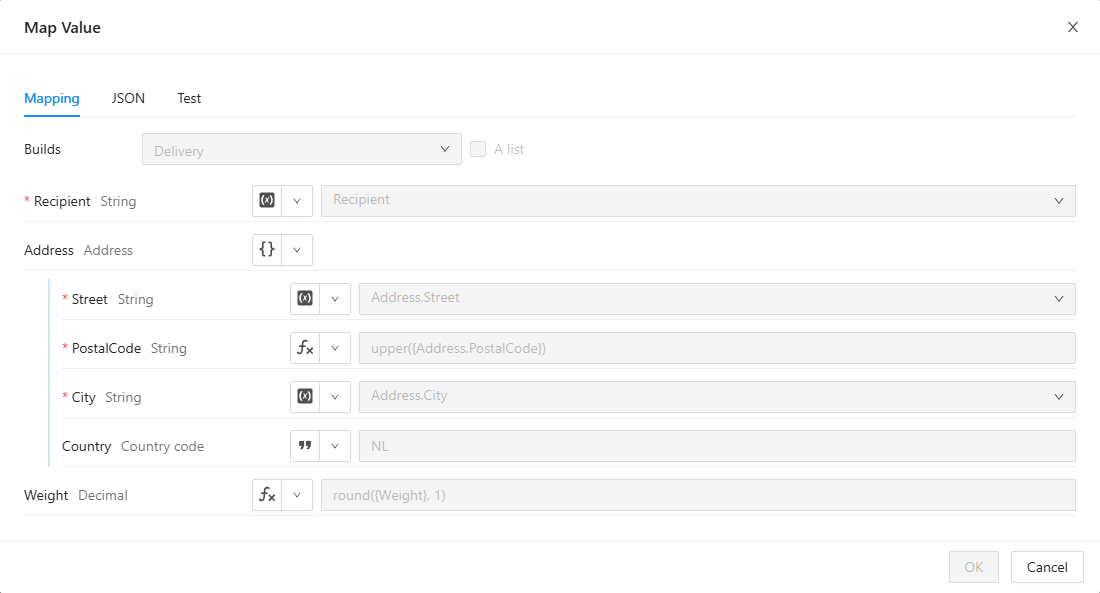Click the 'Weight' field label
This screenshot has height=593, width=1100.
46,495
